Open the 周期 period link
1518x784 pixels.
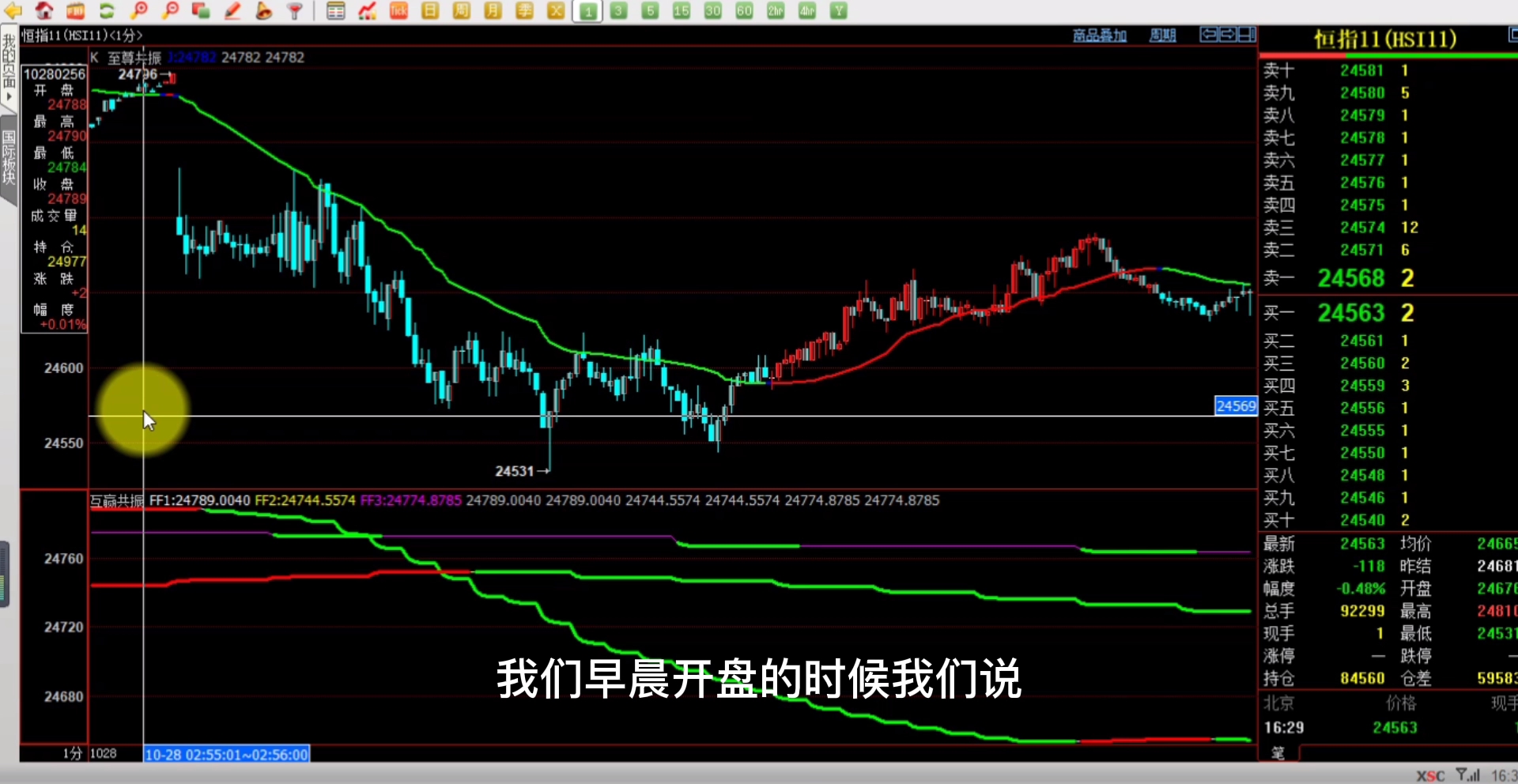coord(1162,35)
